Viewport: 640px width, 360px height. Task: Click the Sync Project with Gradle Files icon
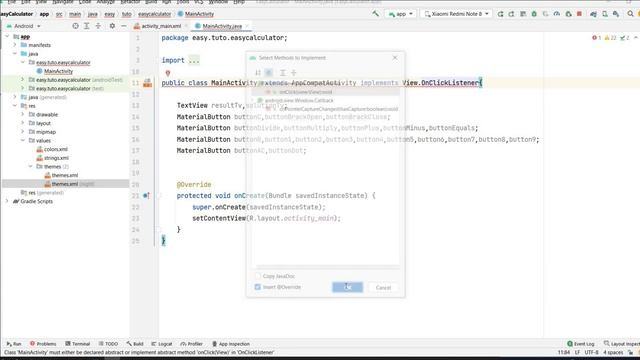click(x=593, y=14)
